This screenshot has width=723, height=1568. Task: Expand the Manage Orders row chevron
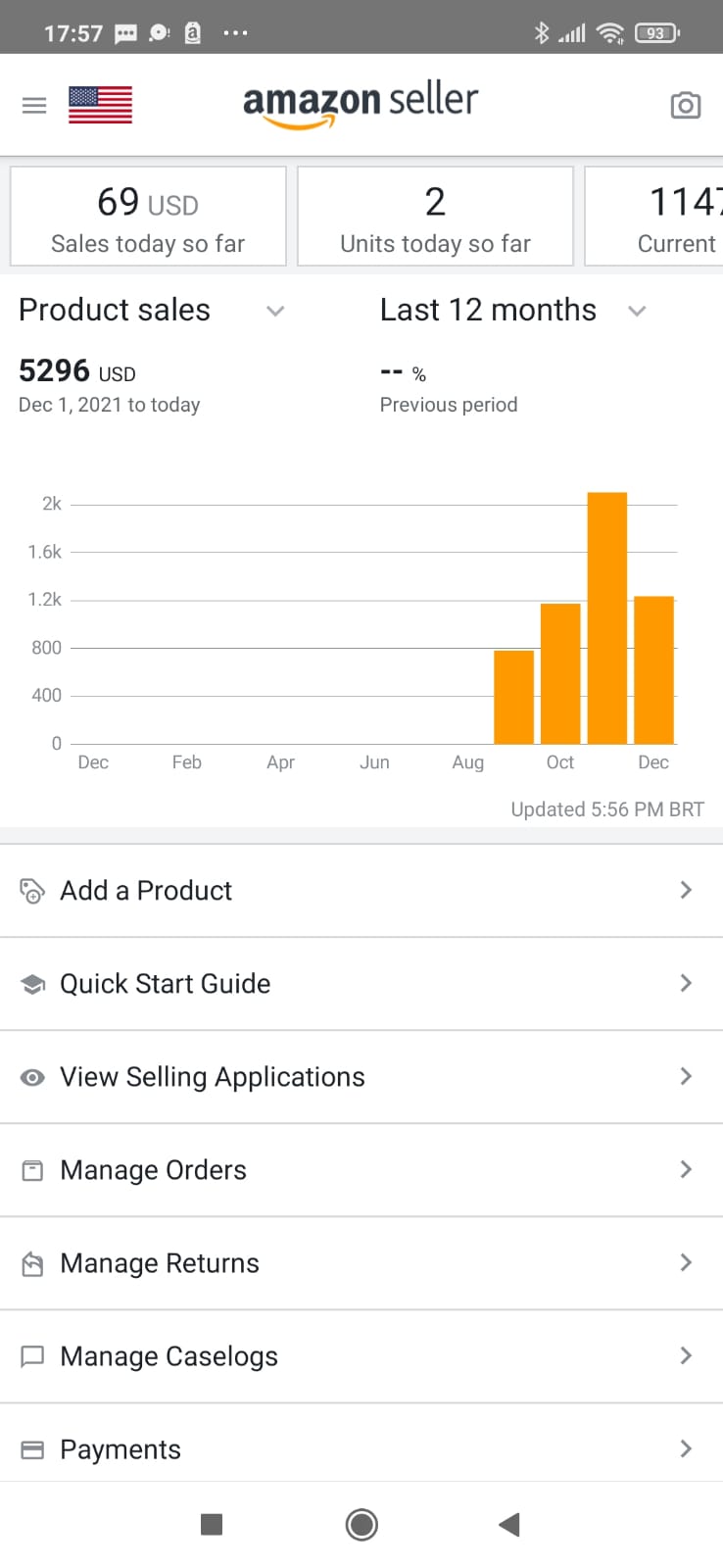pos(686,1169)
